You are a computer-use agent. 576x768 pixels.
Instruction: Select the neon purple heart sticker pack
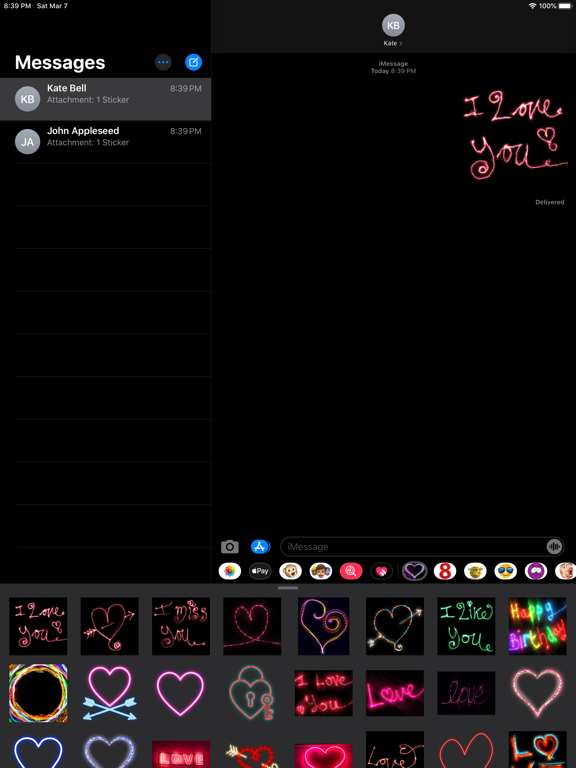coord(414,571)
